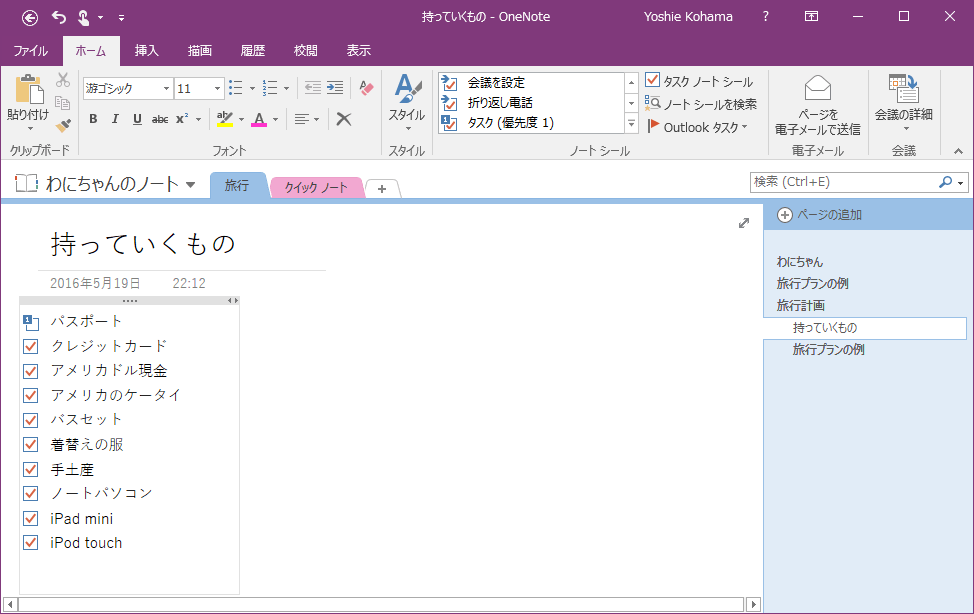Uncheck the iPod touch checkbox
This screenshot has width=974, height=614.
tap(30, 543)
